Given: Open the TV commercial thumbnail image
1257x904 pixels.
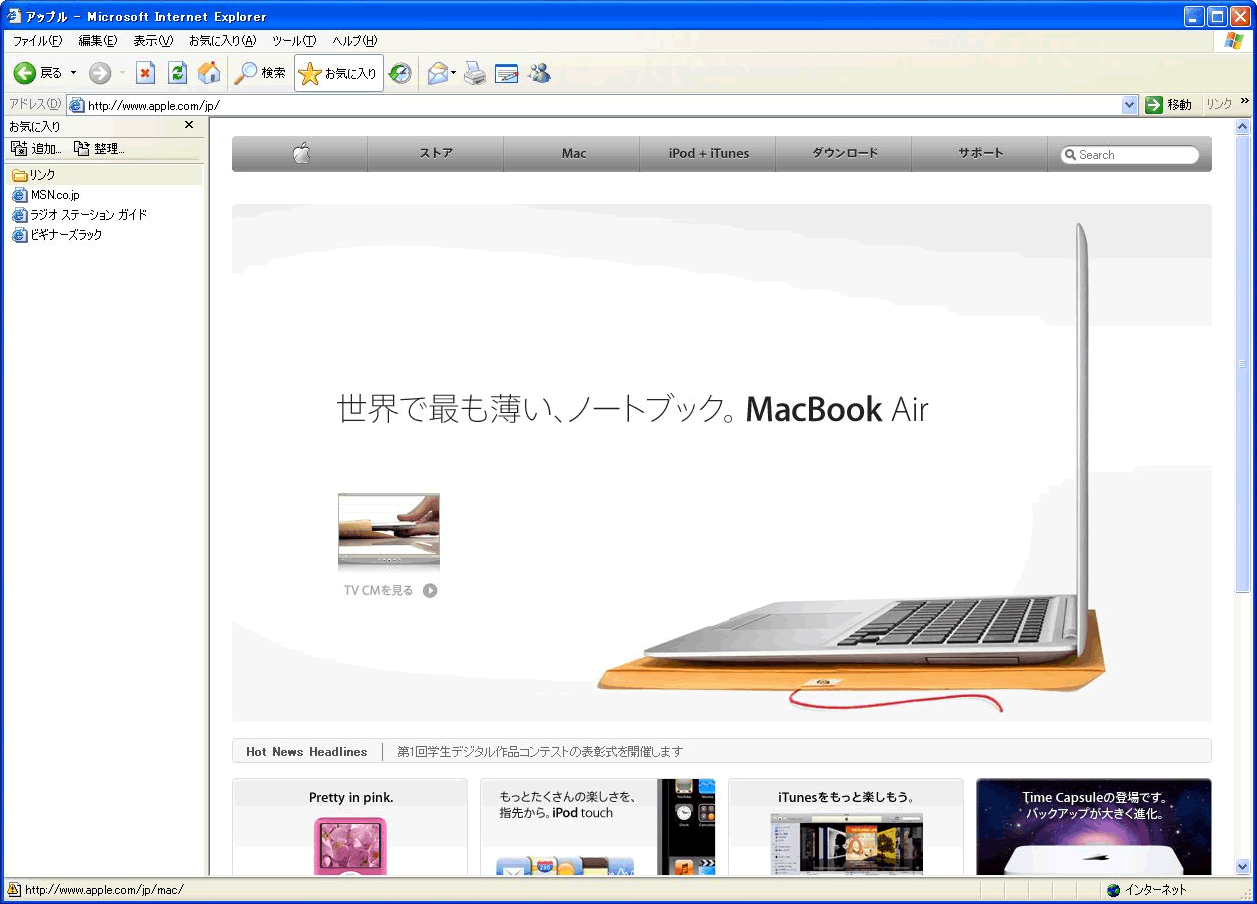Looking at the screenshot, I should coord(389,531).
